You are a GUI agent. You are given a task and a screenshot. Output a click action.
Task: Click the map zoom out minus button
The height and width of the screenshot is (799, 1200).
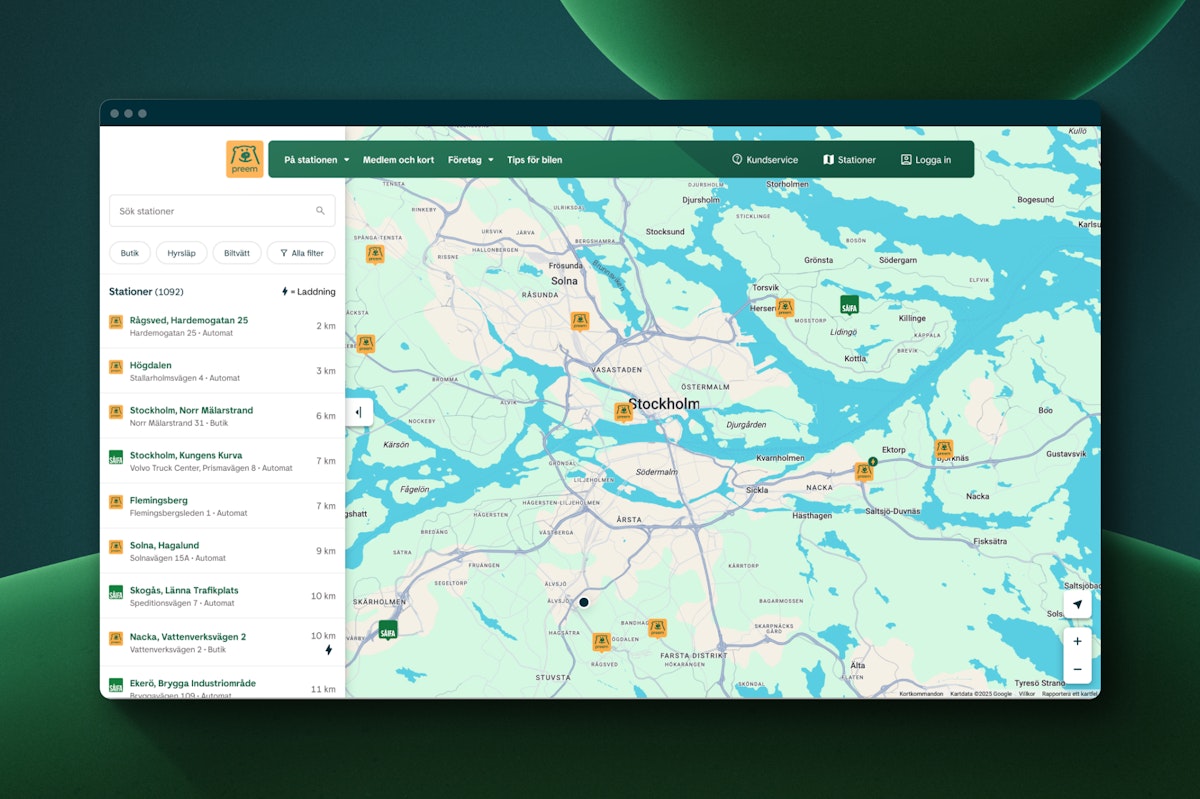coord(1077,669)
